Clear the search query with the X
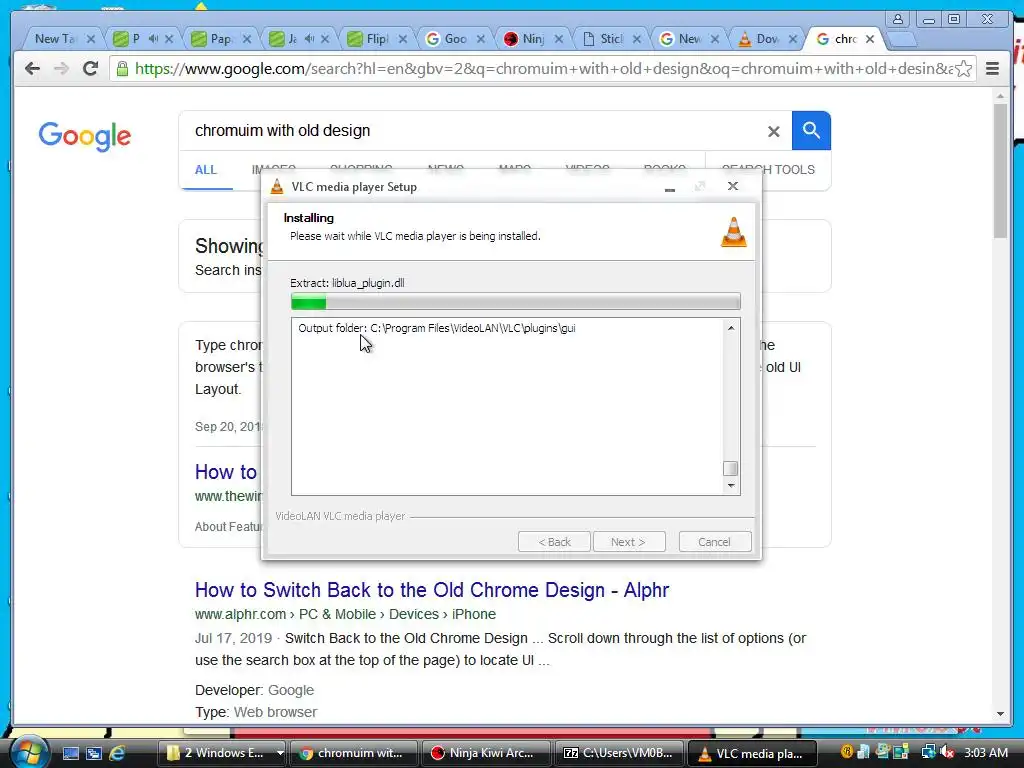Viewport: 1024px width, 768px height. pyautogui.click(x=774, y=131)
